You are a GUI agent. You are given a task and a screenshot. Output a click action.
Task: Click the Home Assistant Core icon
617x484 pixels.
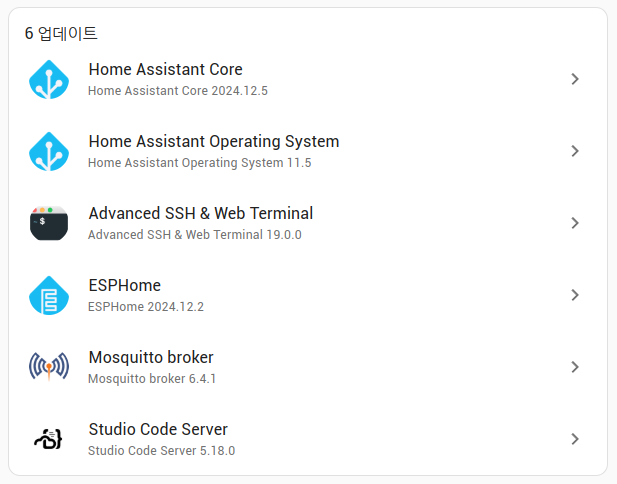[48, 79]
